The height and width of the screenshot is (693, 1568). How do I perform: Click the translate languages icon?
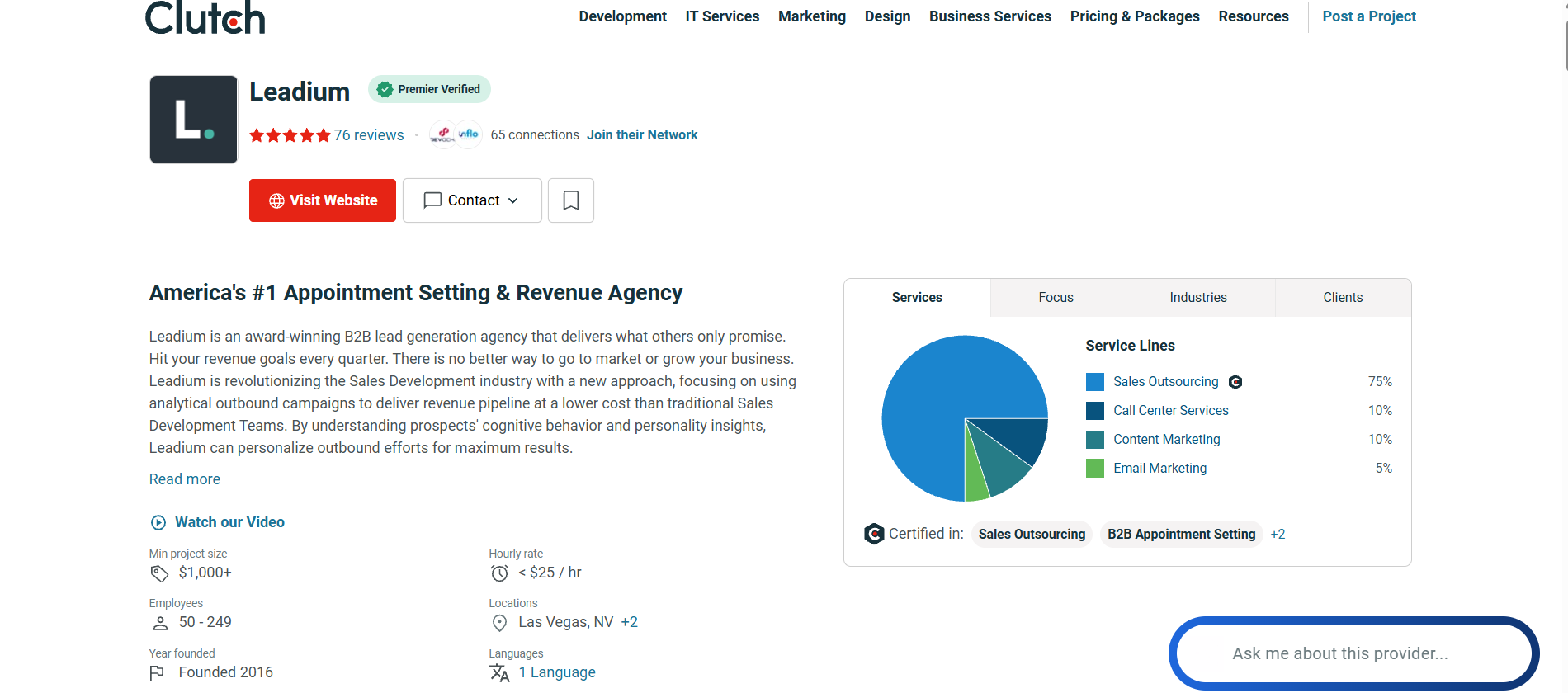[500, 673]
